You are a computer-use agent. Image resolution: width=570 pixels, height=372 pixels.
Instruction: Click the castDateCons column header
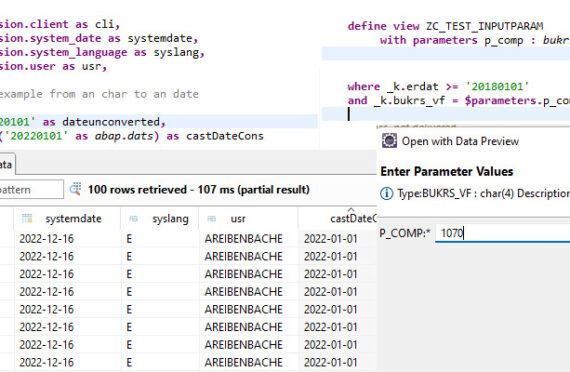[x=338, y=219]
